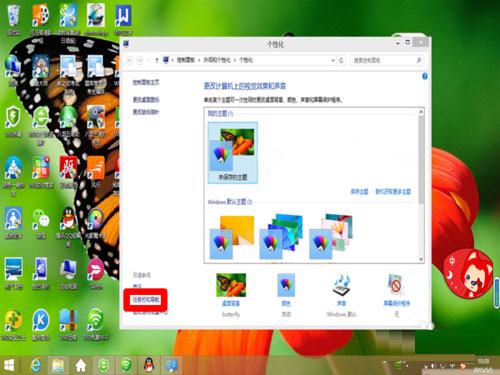Expand the chevron after 外观和个性化 in the breadcrumb

click(235, 60)
